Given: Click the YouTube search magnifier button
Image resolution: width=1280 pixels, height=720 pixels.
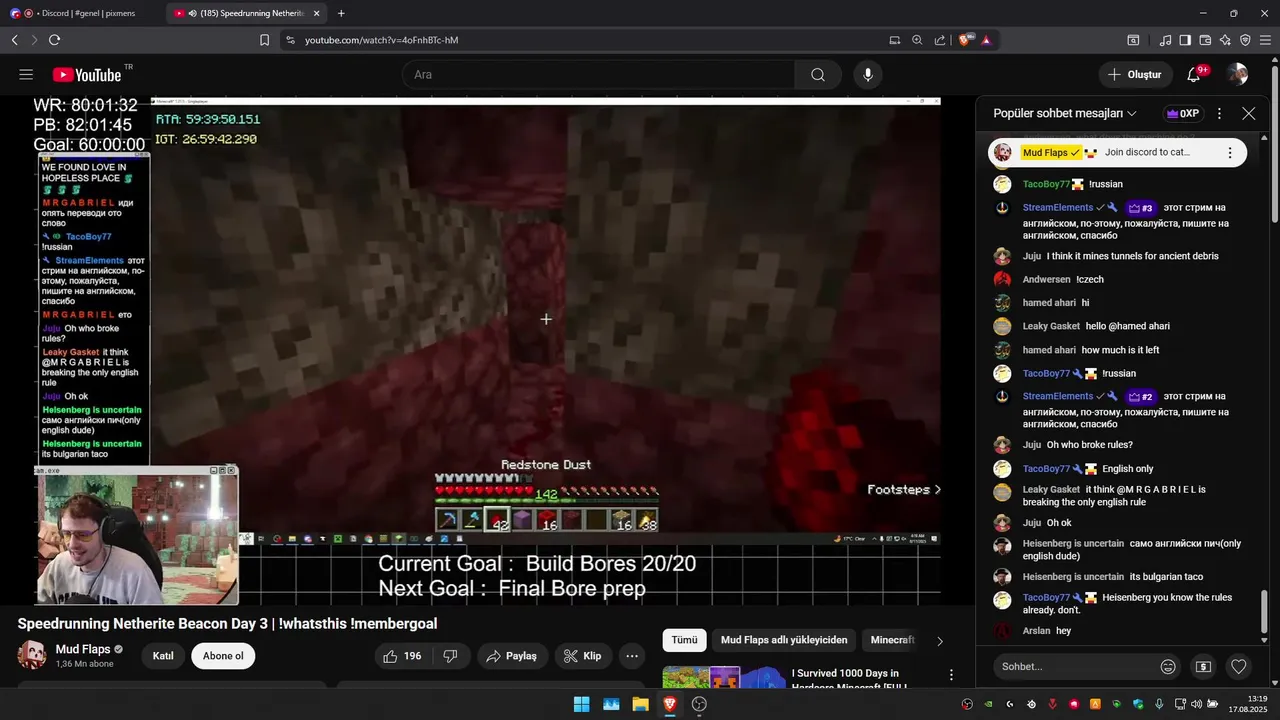Looking at the screenshot, I should [x=818, y=75].
